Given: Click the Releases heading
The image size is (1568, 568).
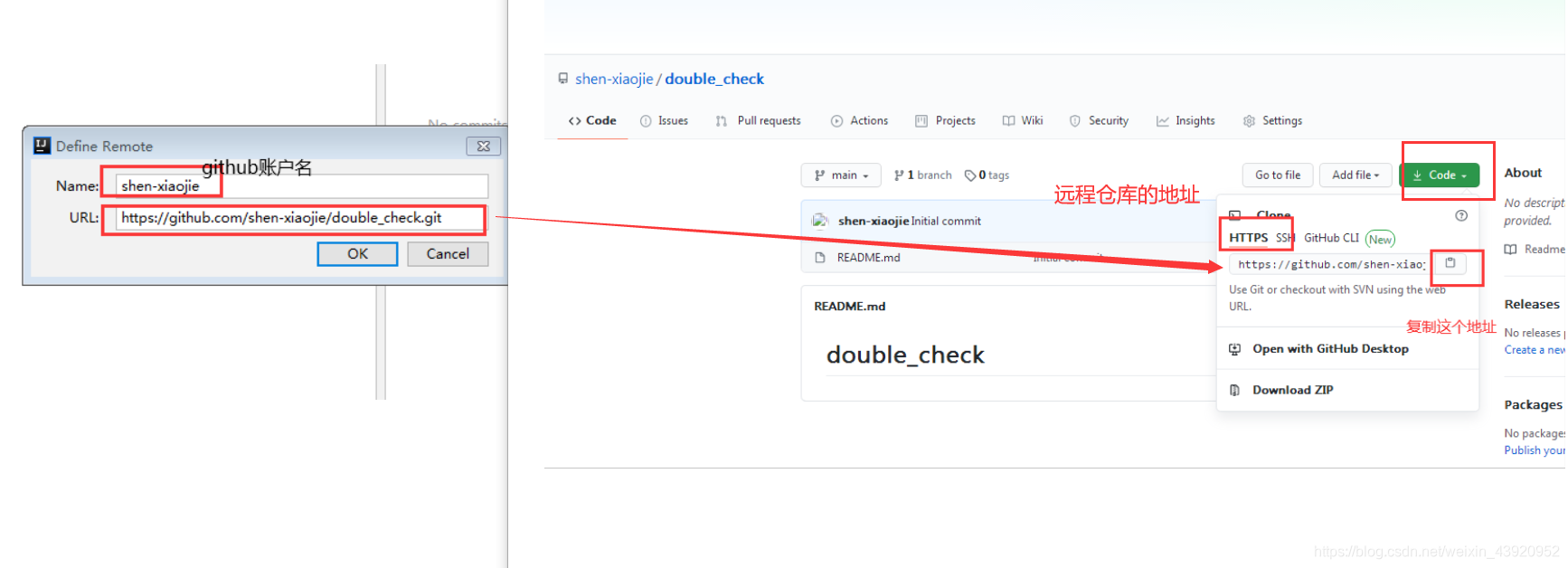Looking at the screenshot, I should pyautogui.click(x=1532, y=304).
